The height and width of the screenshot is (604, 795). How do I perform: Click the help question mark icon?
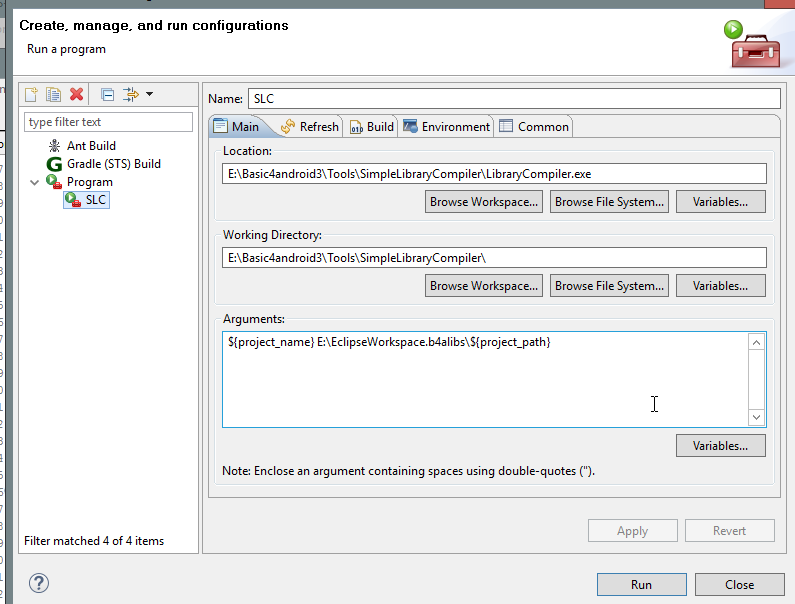39,583
